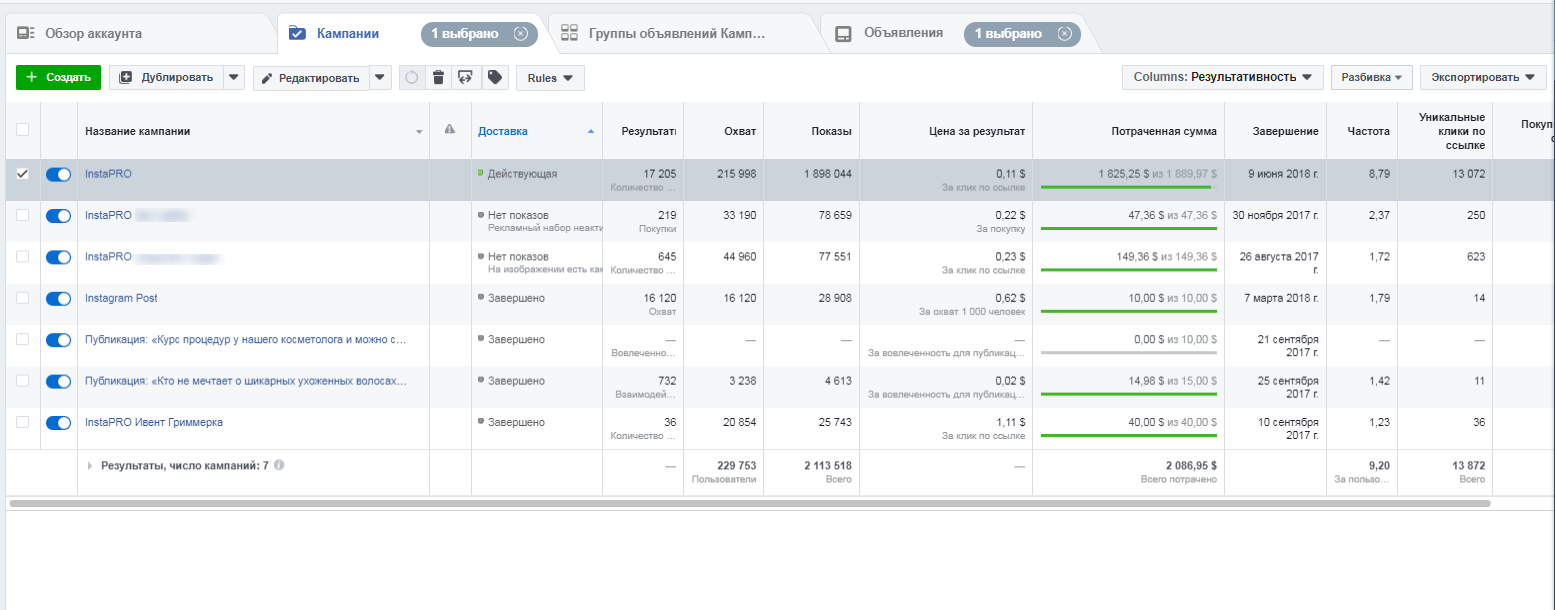Click the Дублировать button
Screen dimensions: 1555x610
click(166, 77)
